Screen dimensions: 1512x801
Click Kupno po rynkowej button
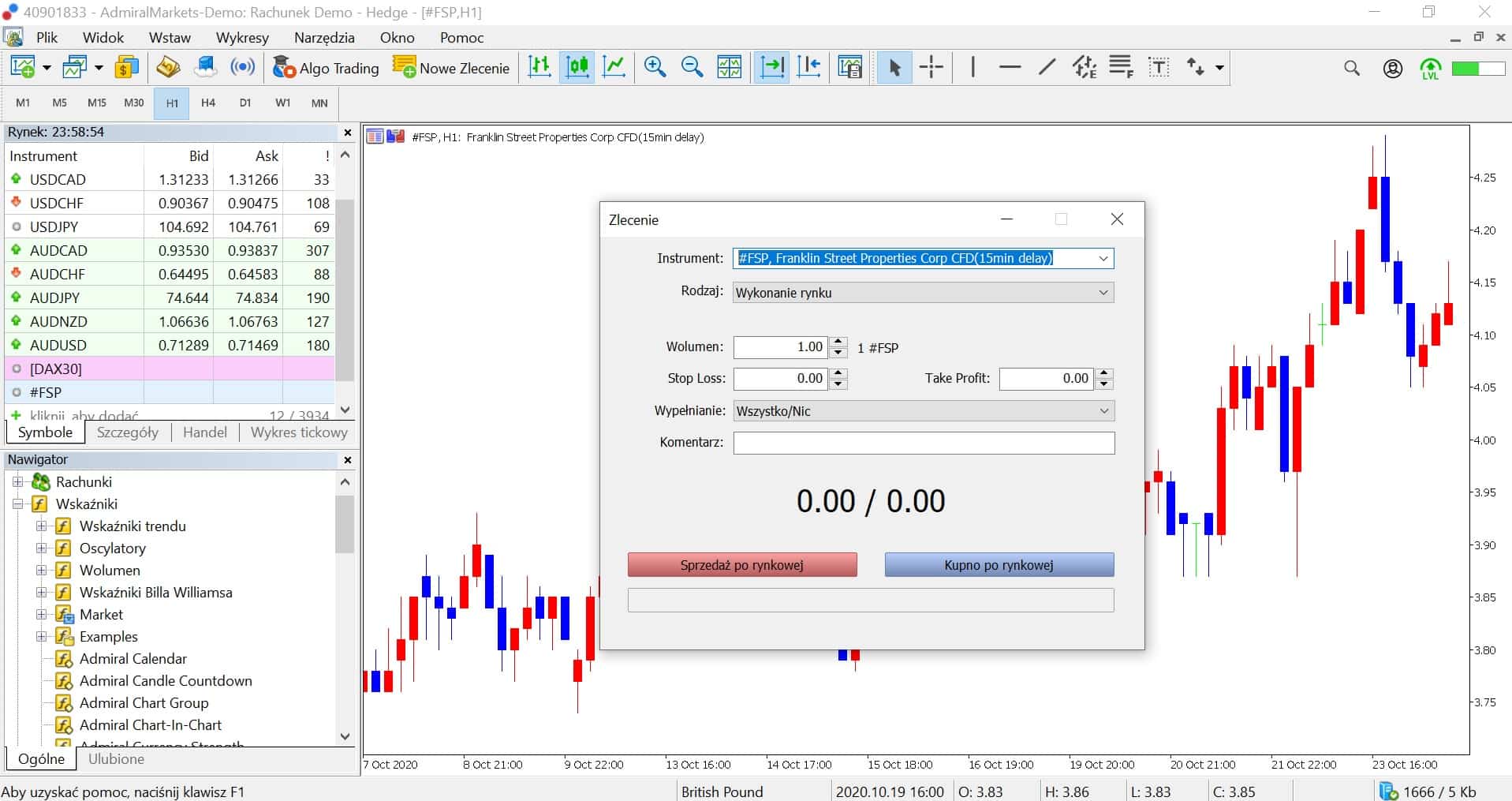(999, 565)
